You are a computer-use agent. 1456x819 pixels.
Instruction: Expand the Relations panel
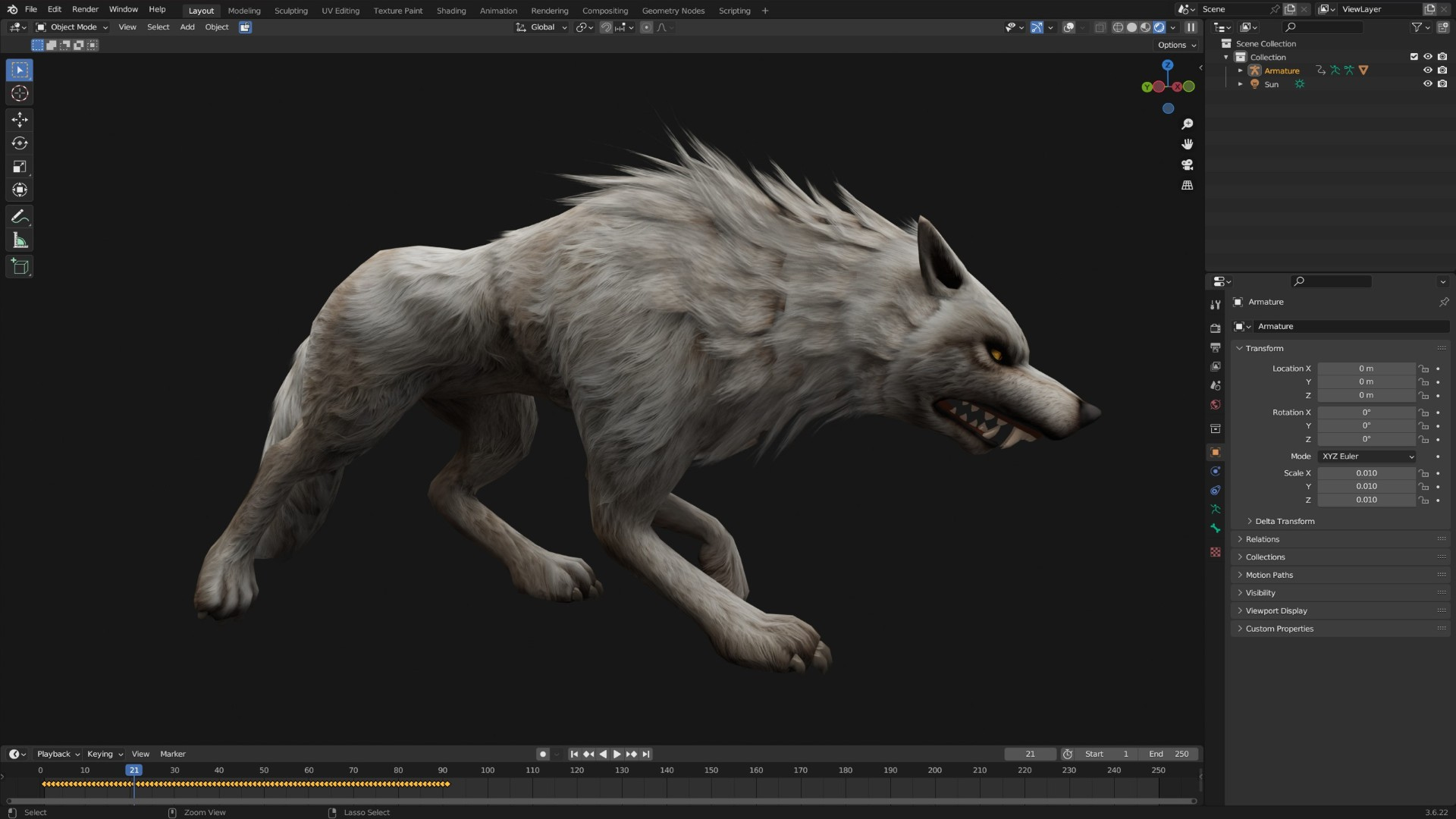pyautogui.click(x=1262, y=539)
